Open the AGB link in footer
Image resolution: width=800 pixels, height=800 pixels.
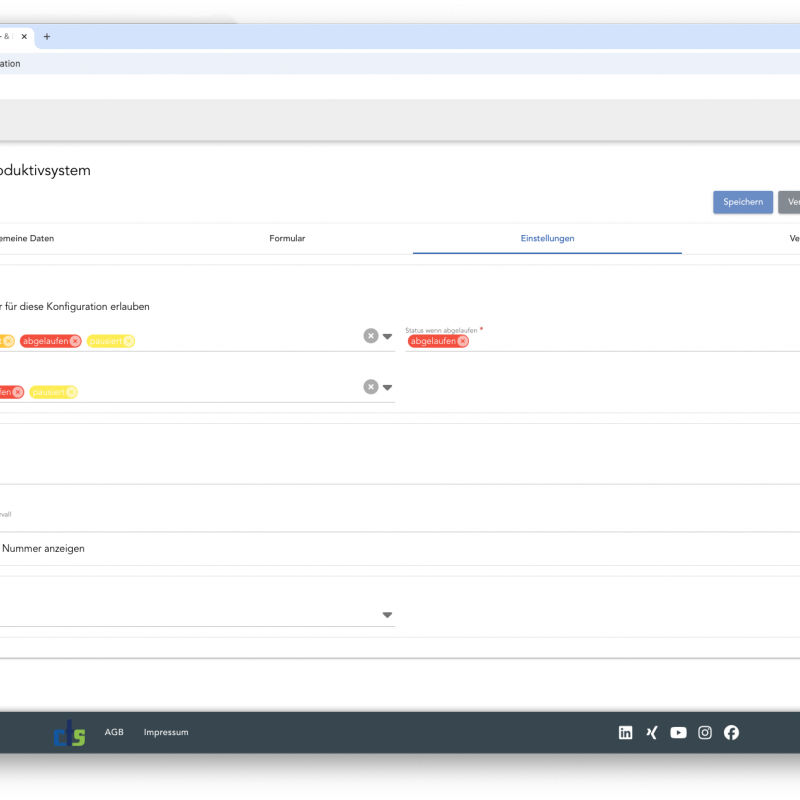(x=114, y=733)
